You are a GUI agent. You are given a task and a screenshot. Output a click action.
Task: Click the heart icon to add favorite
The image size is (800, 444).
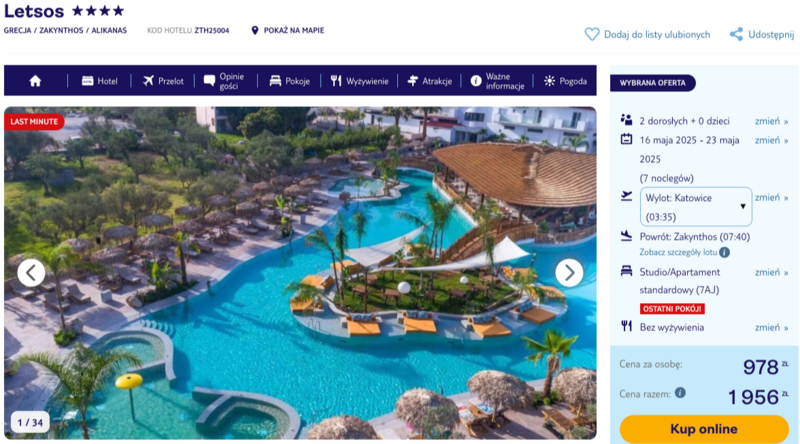pyautogui.click(x=592, y=34)
